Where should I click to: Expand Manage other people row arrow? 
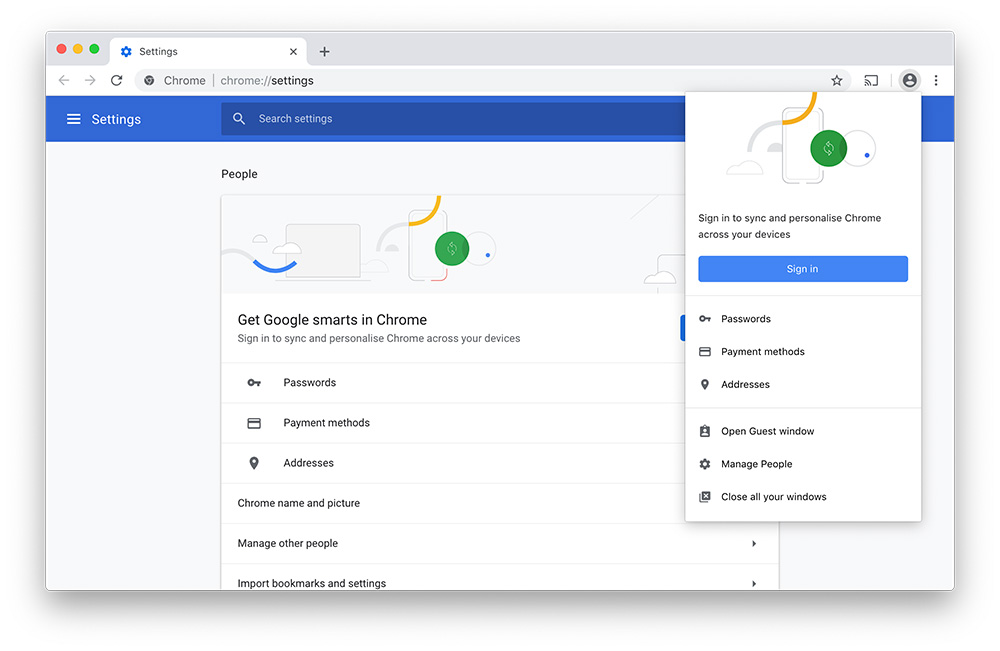[x=754, y=543]
